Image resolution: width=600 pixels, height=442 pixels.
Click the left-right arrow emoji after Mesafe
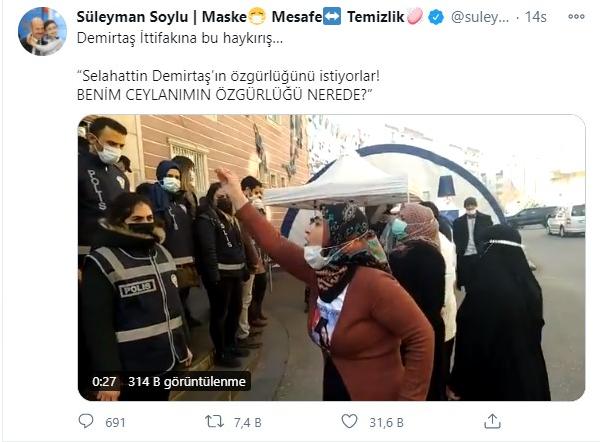[x=332, y=17]
